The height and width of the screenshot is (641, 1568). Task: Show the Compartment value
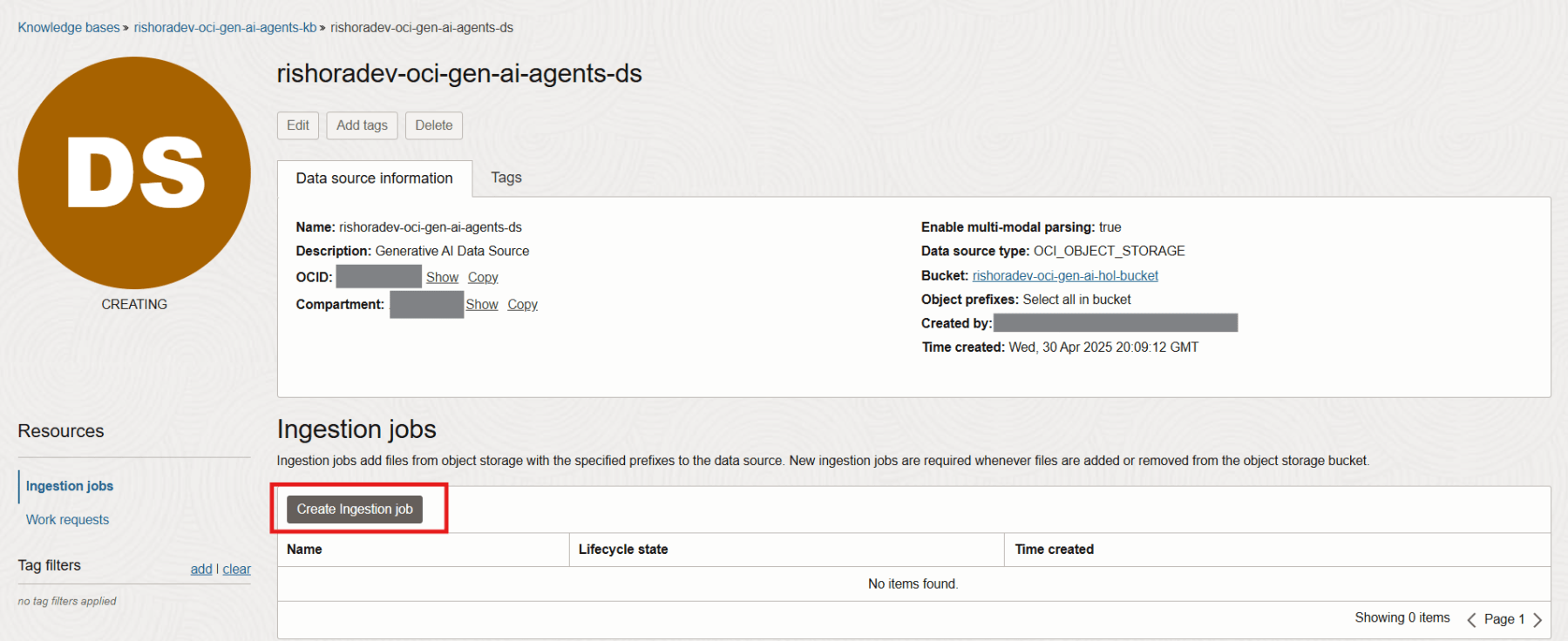(482, 304)
